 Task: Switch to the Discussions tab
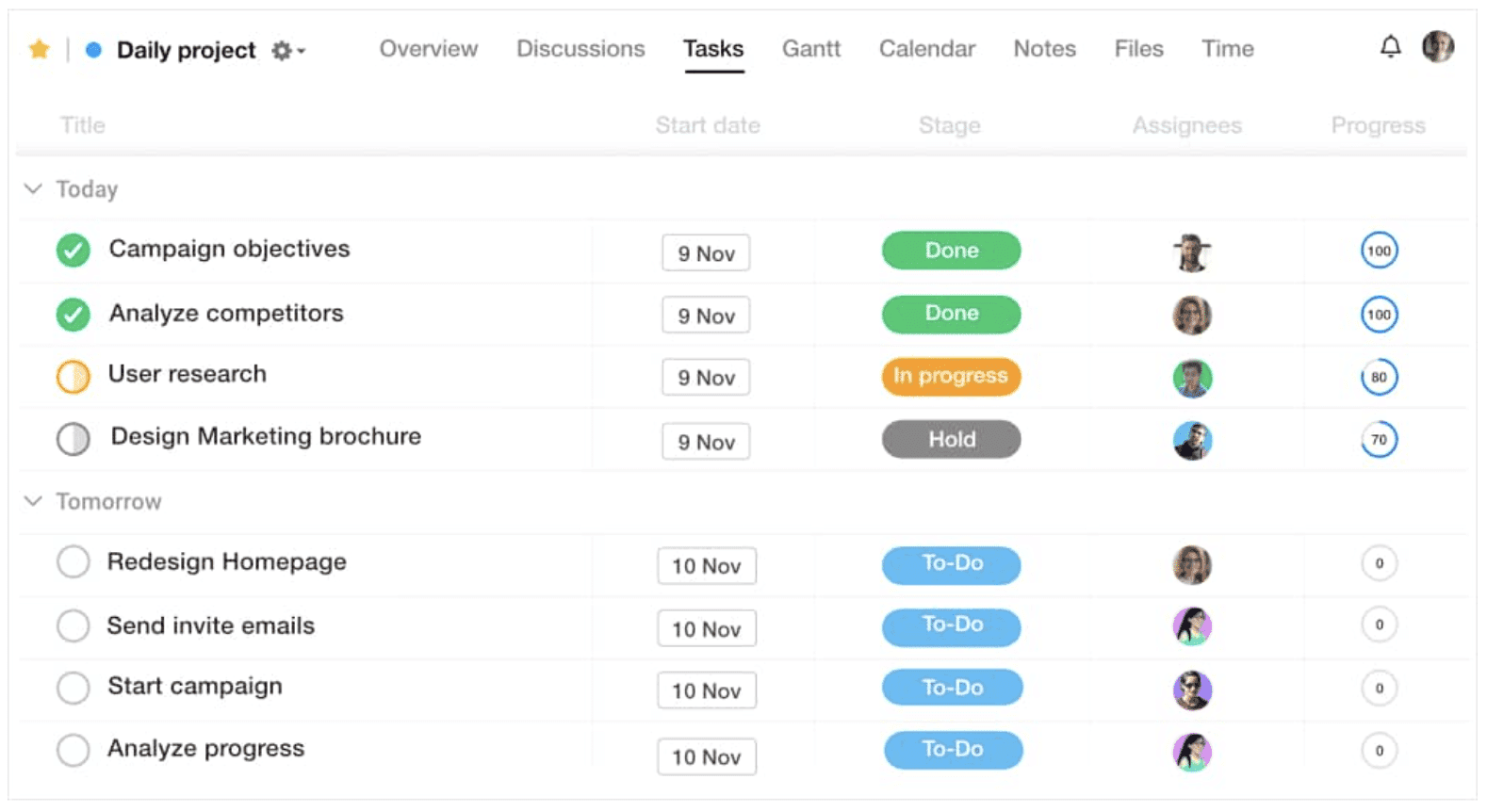coord(580,49)
